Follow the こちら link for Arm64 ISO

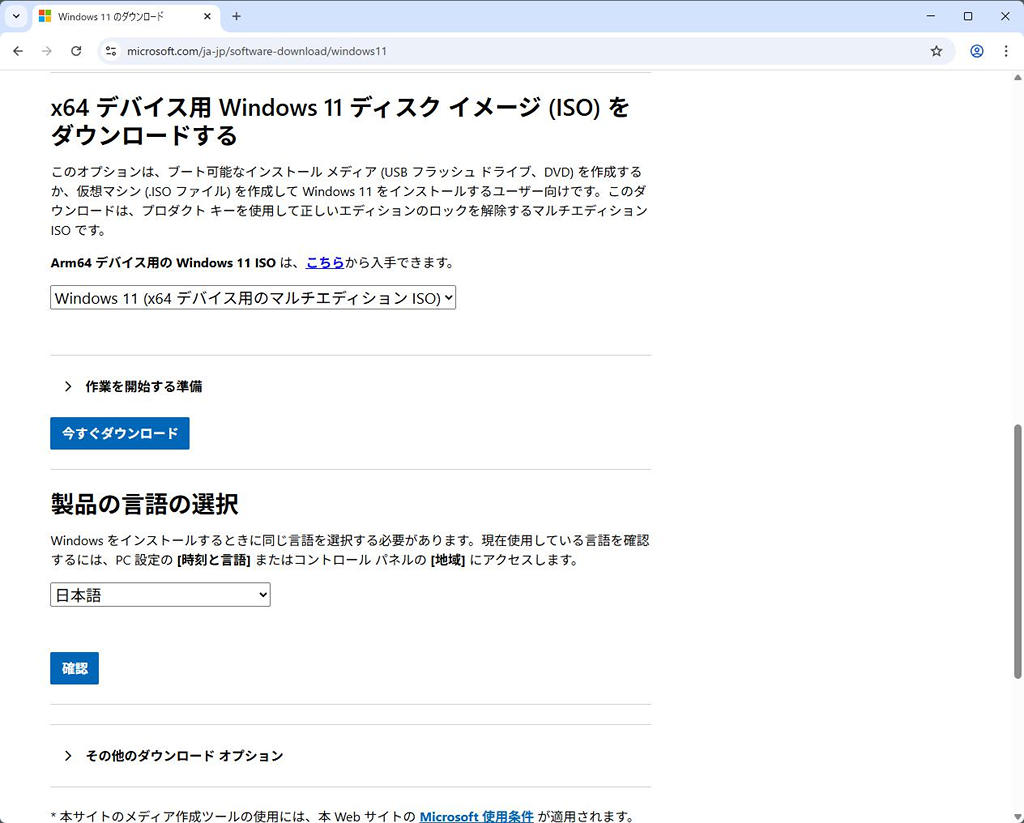tap(325, 263)
